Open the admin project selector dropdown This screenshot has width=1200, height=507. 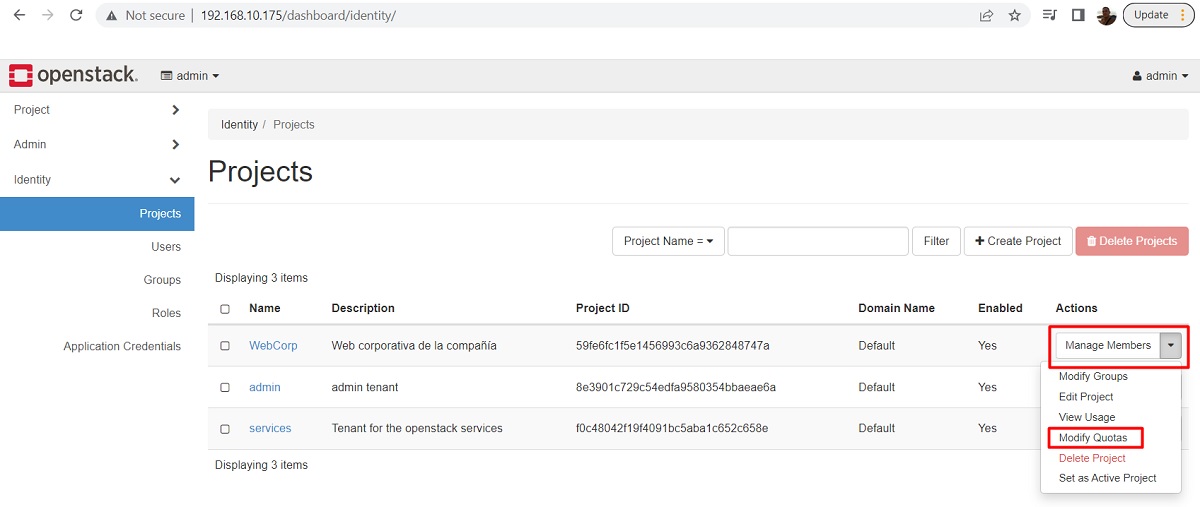(190, 76)
